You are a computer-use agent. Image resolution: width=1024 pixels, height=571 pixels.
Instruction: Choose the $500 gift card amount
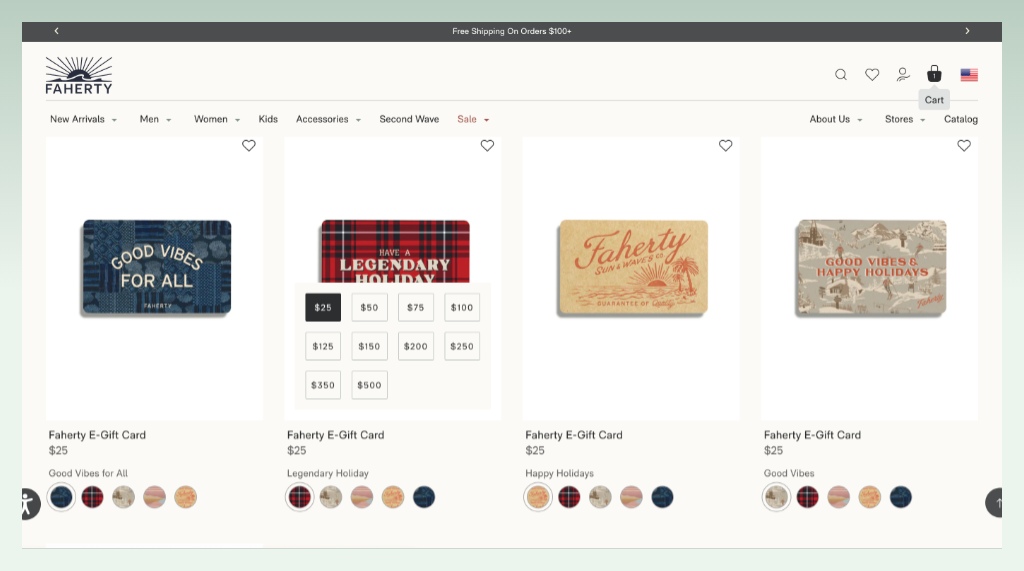pos(370,385)
